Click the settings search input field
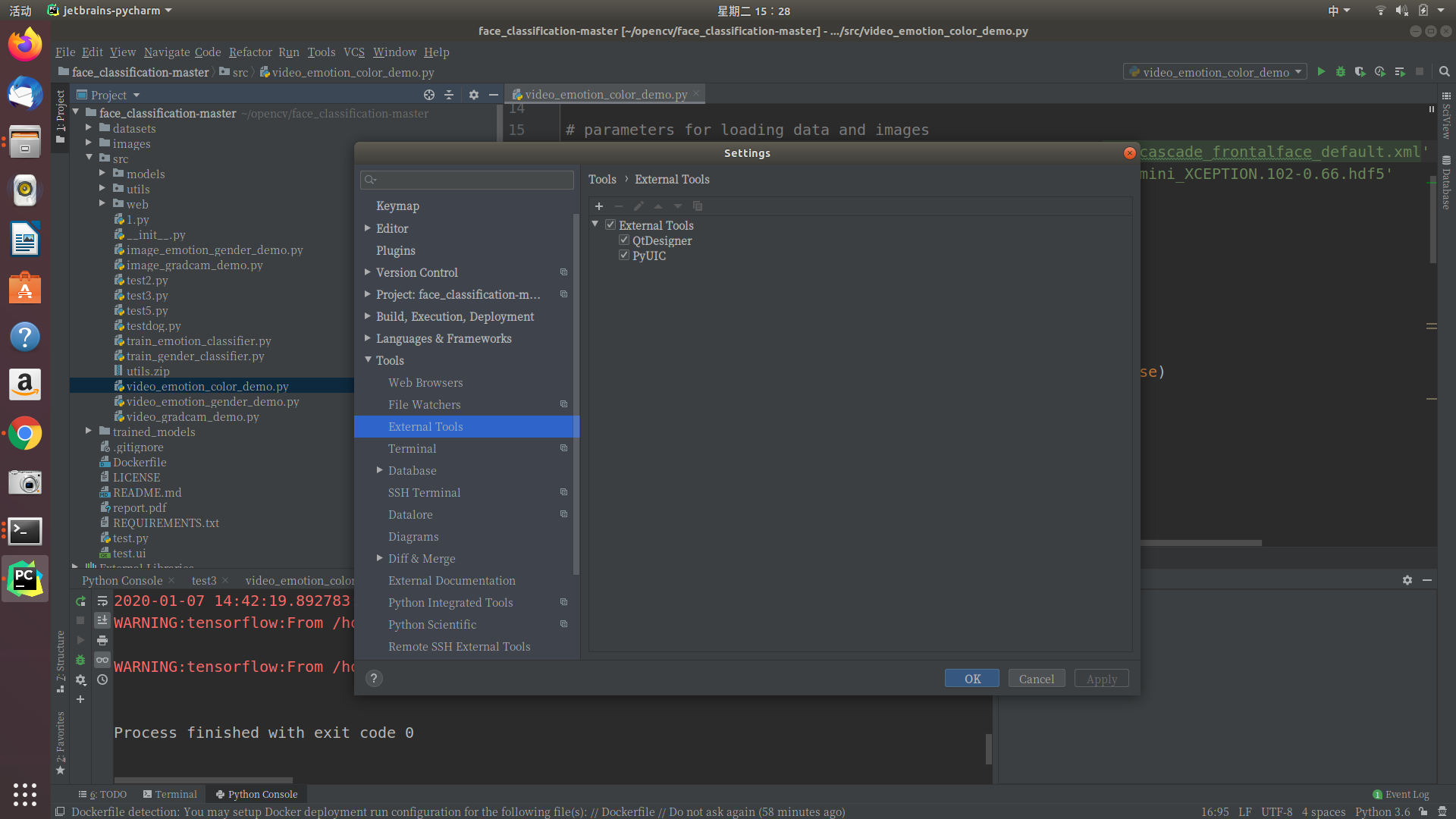The width and height of the screenshot is (1456, 819). coord(467,180)
